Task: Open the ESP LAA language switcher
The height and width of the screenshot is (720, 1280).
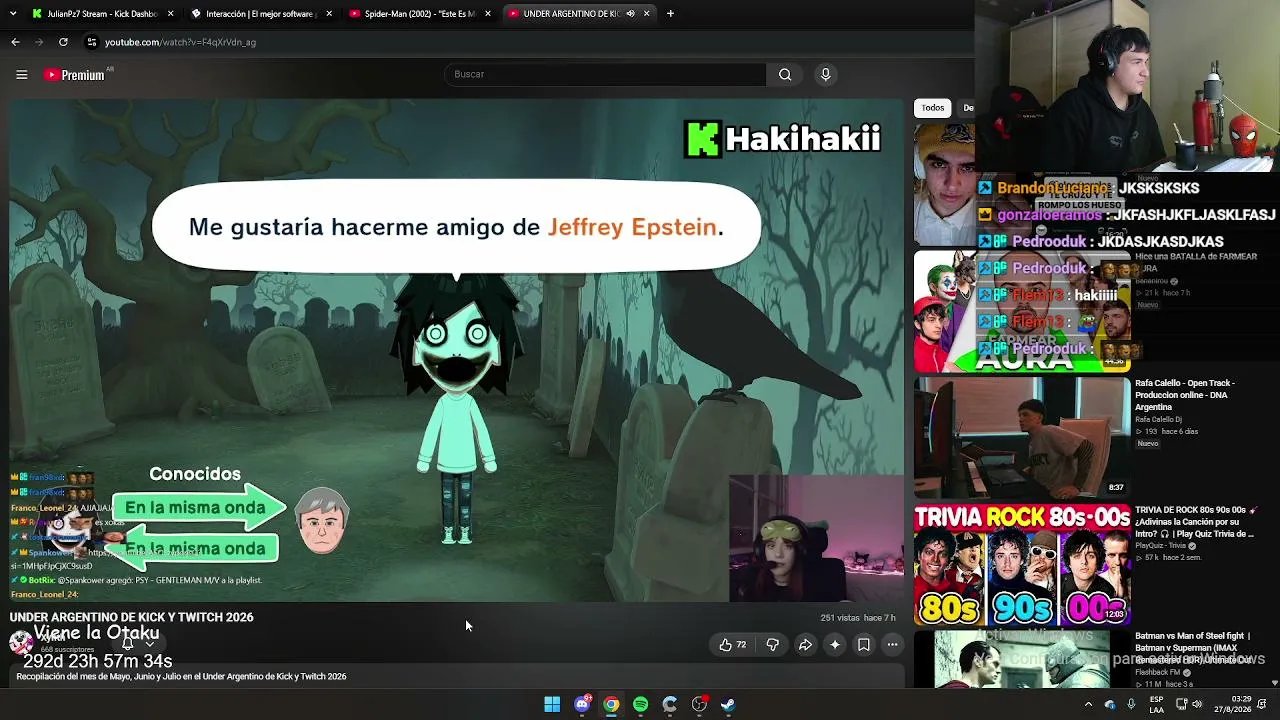Action: coord(1156,704)
